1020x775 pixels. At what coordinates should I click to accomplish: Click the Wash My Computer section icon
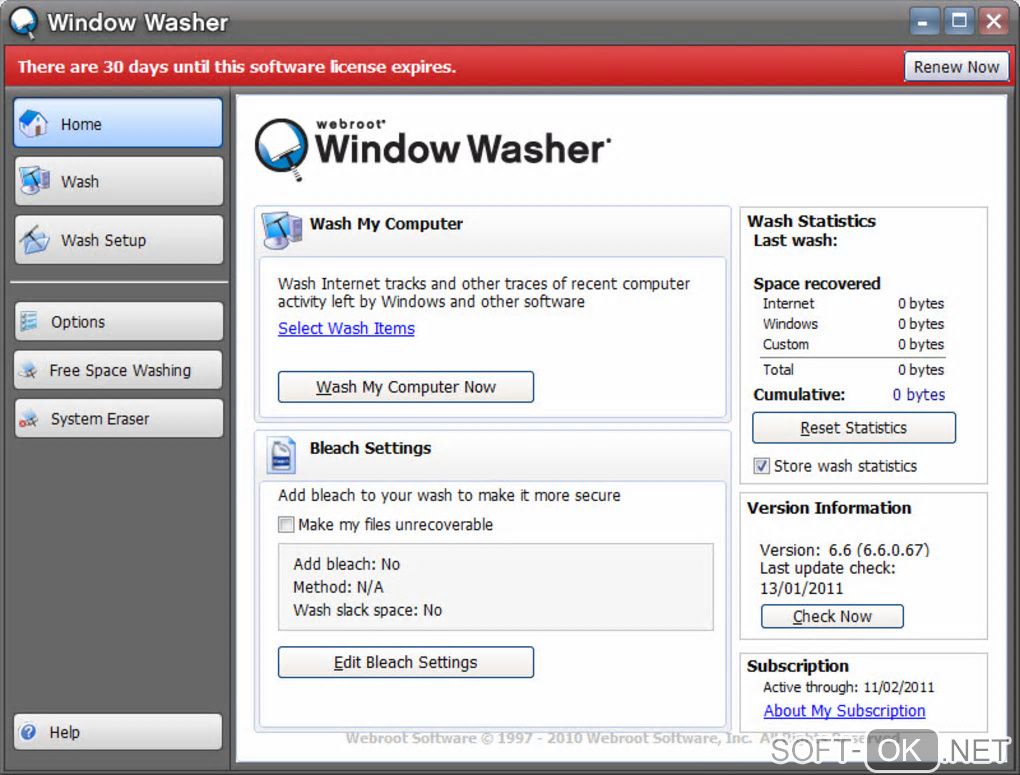point(282,230)
